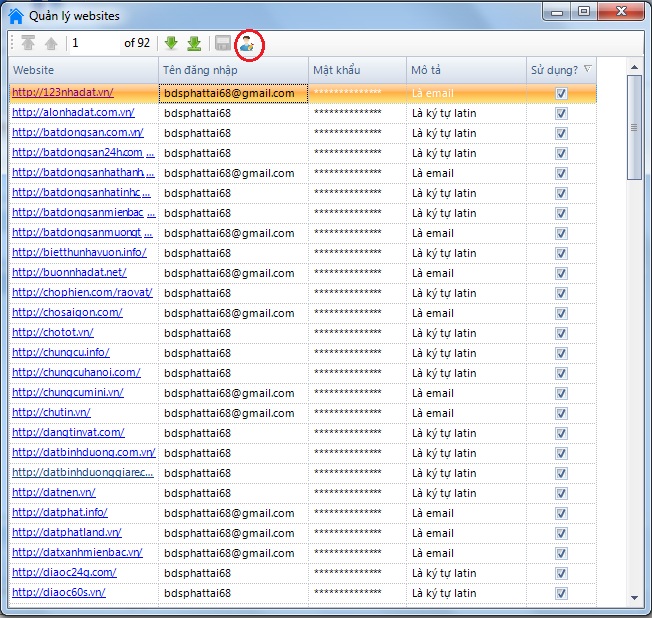652x618 pixels.
Task: Click the vertical scrollbar down arrow
Action: click(633, 597)
